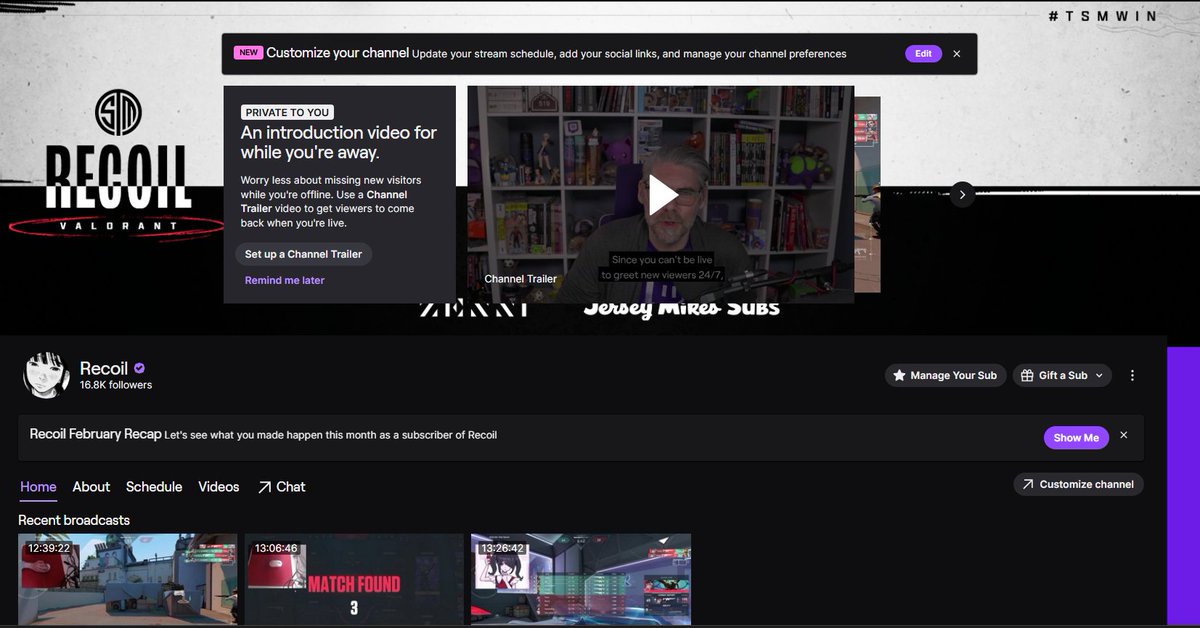Click the PRIVATE TO YOU label
The width and height of the screenshot is (1200, 628).
[287, 113]
